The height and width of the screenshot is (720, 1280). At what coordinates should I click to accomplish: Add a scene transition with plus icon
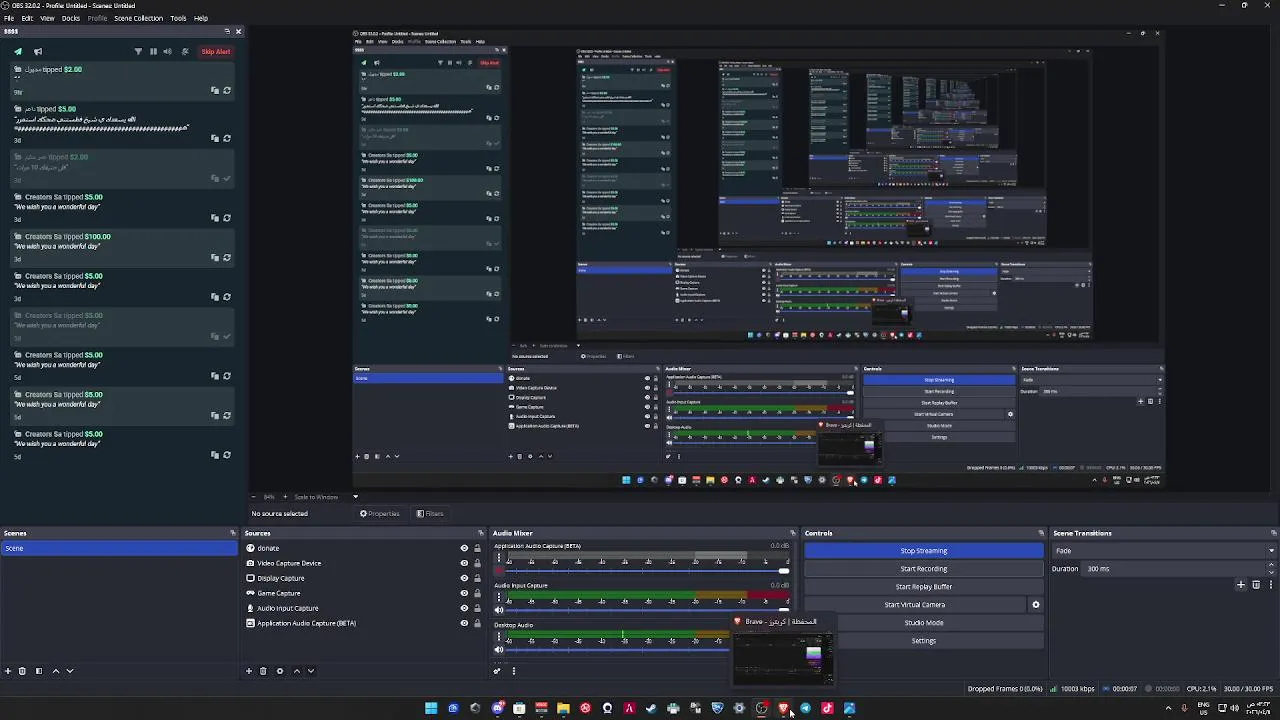coord(1241,585)
